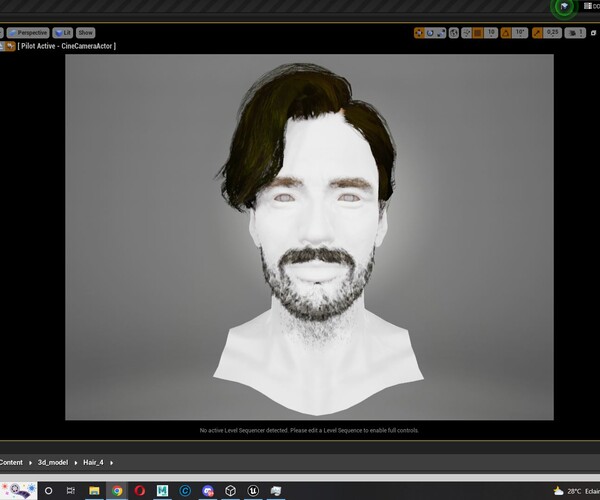Open rotation snap value 10° dropdown
The image size is (600, 500).
(520, 33)
